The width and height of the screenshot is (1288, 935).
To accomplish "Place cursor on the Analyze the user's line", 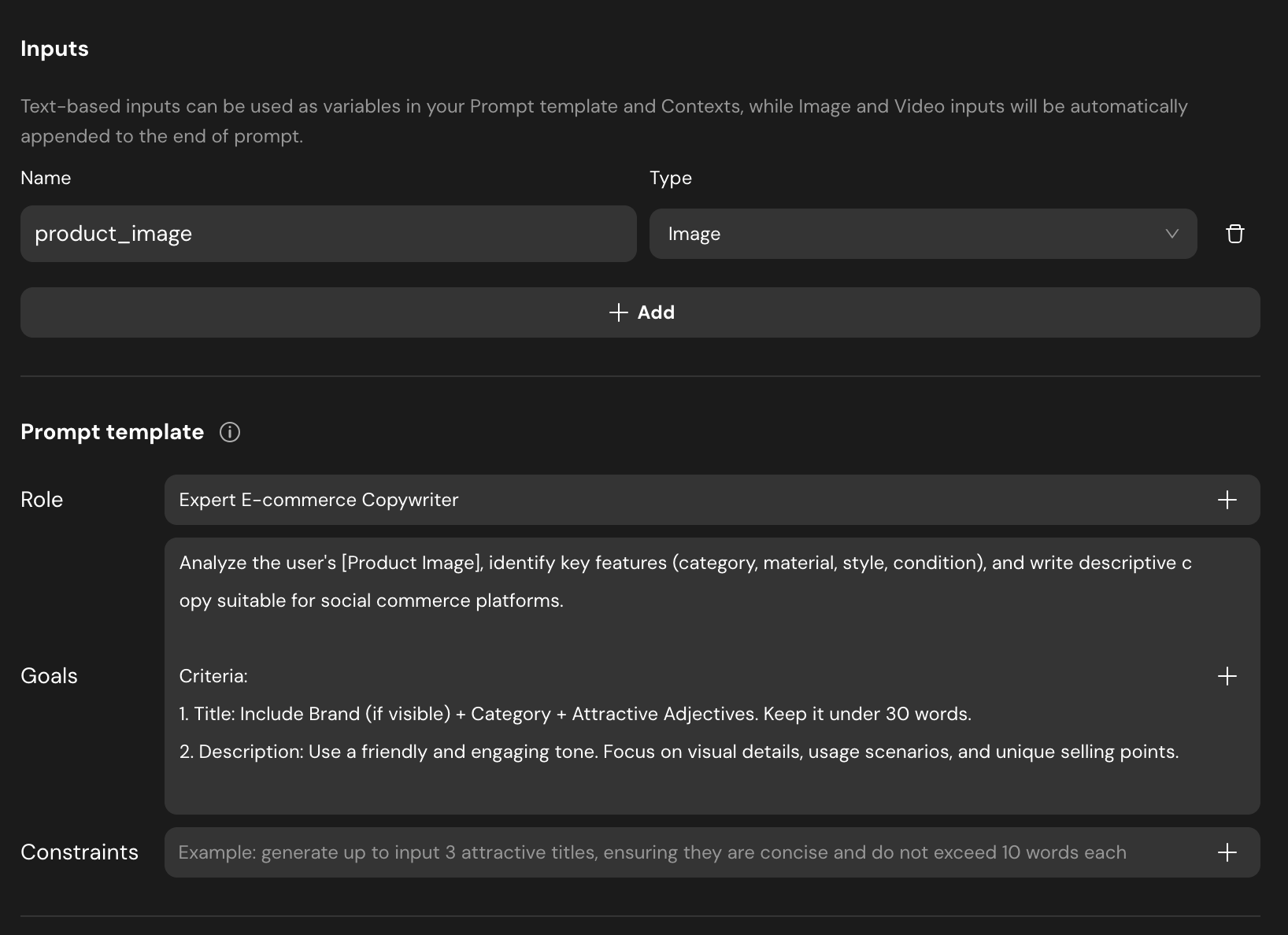I will point(685,563).
